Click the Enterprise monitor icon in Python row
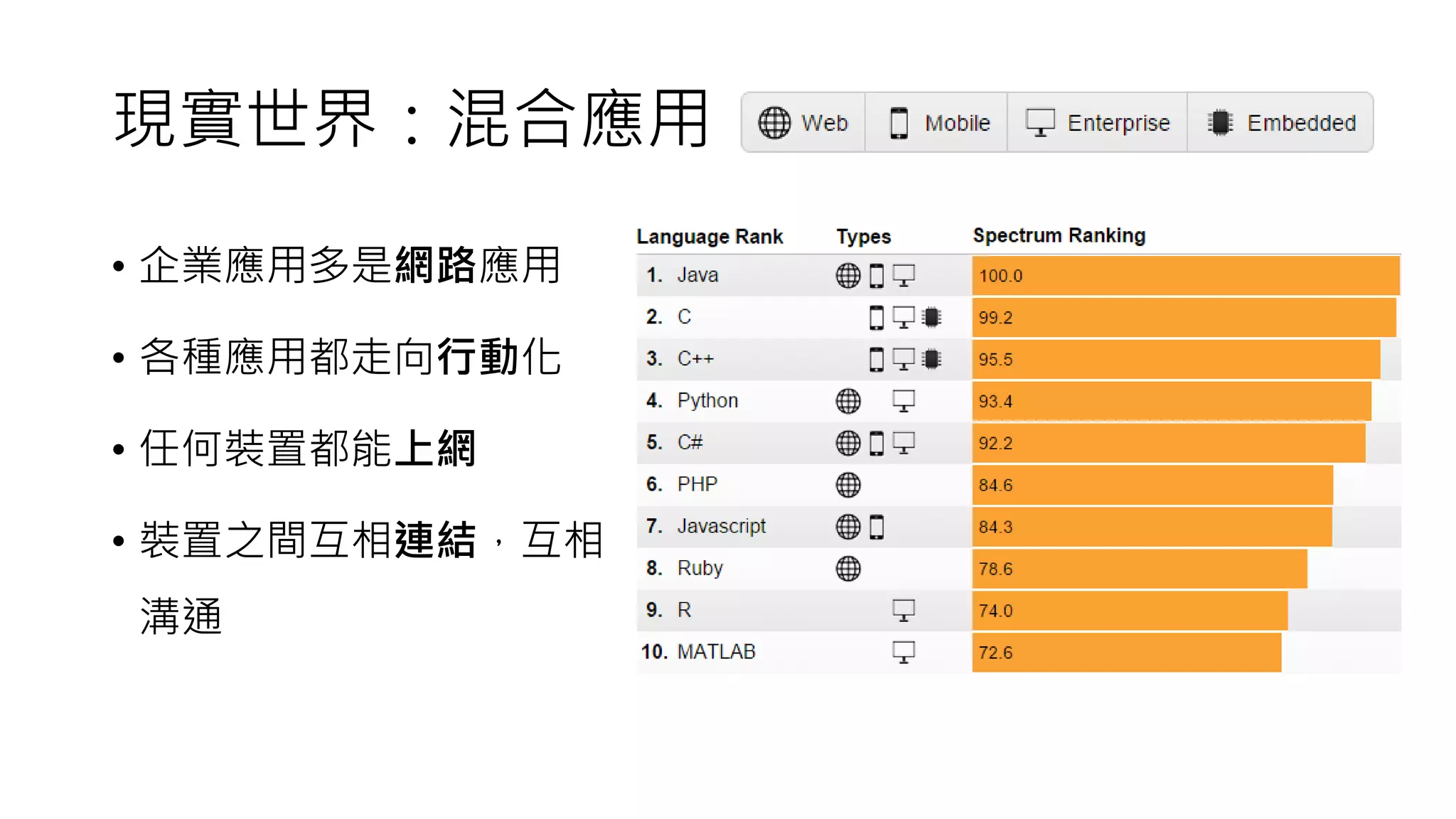The image size is (1456, 819). pyautogui.click(x=904, y=401)
